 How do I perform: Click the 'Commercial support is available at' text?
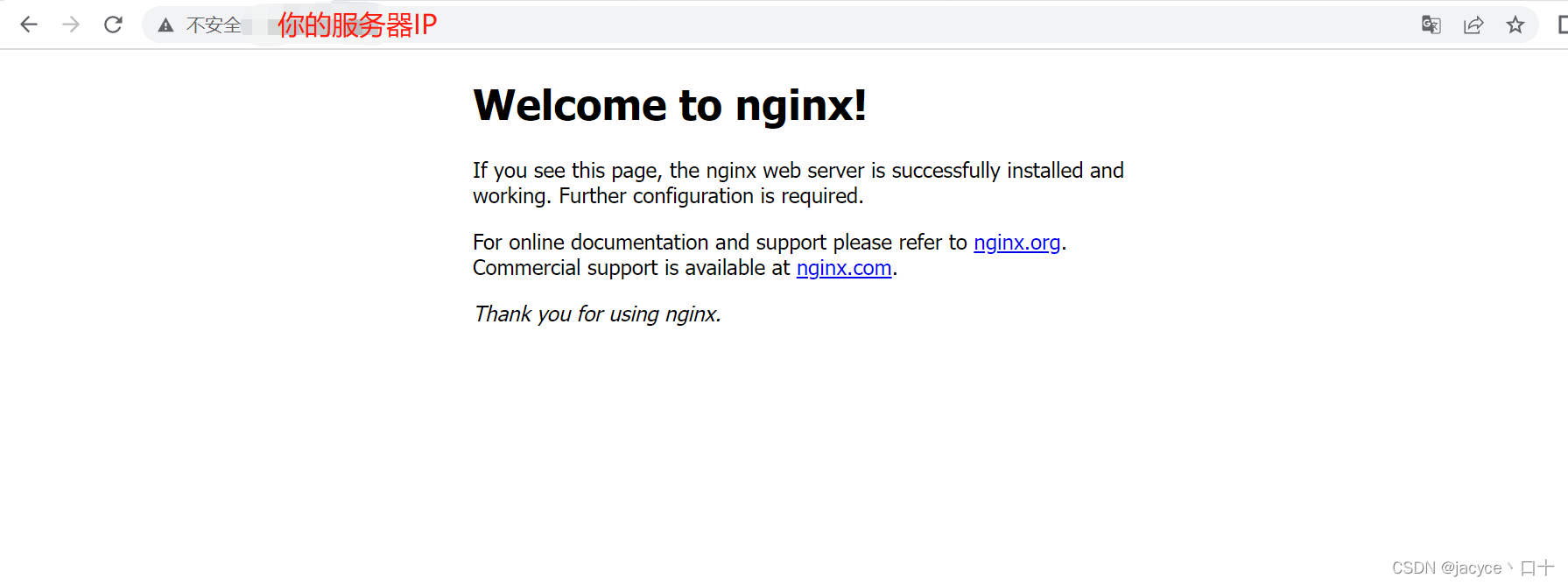(631, 268)
